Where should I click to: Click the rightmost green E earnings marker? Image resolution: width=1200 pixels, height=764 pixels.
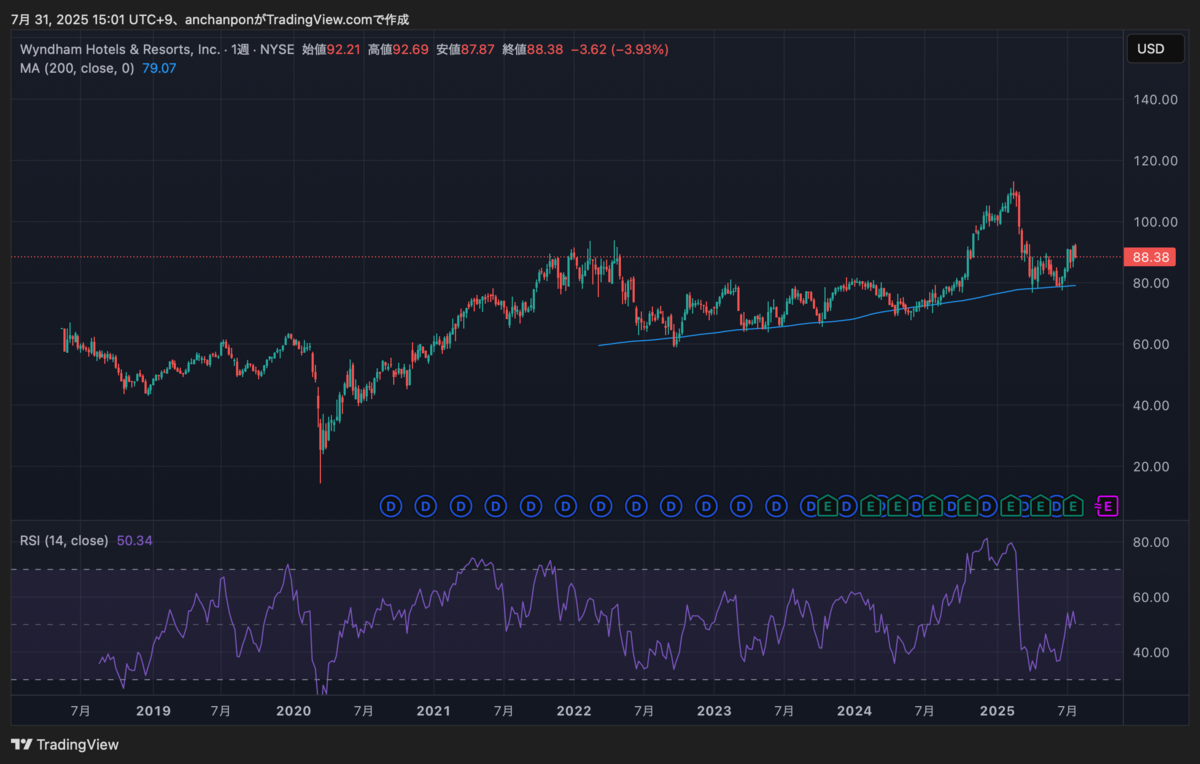click(1073, 506)
